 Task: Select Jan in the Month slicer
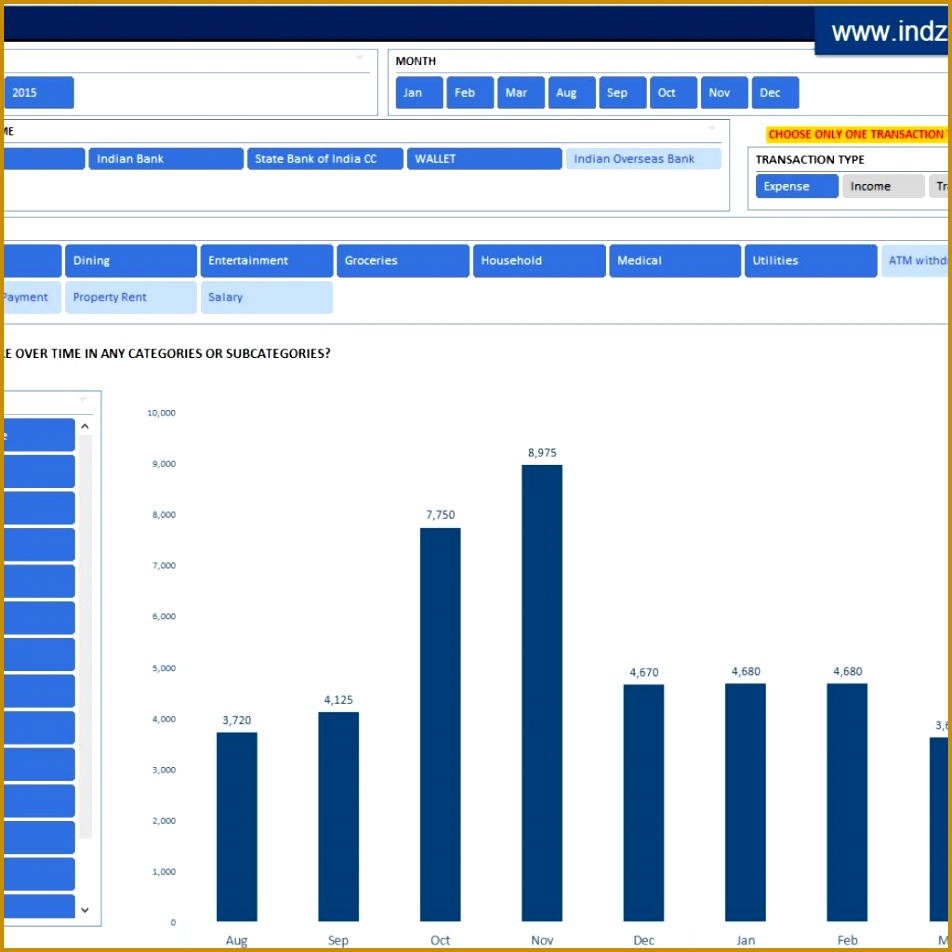[x=419, y=93]
